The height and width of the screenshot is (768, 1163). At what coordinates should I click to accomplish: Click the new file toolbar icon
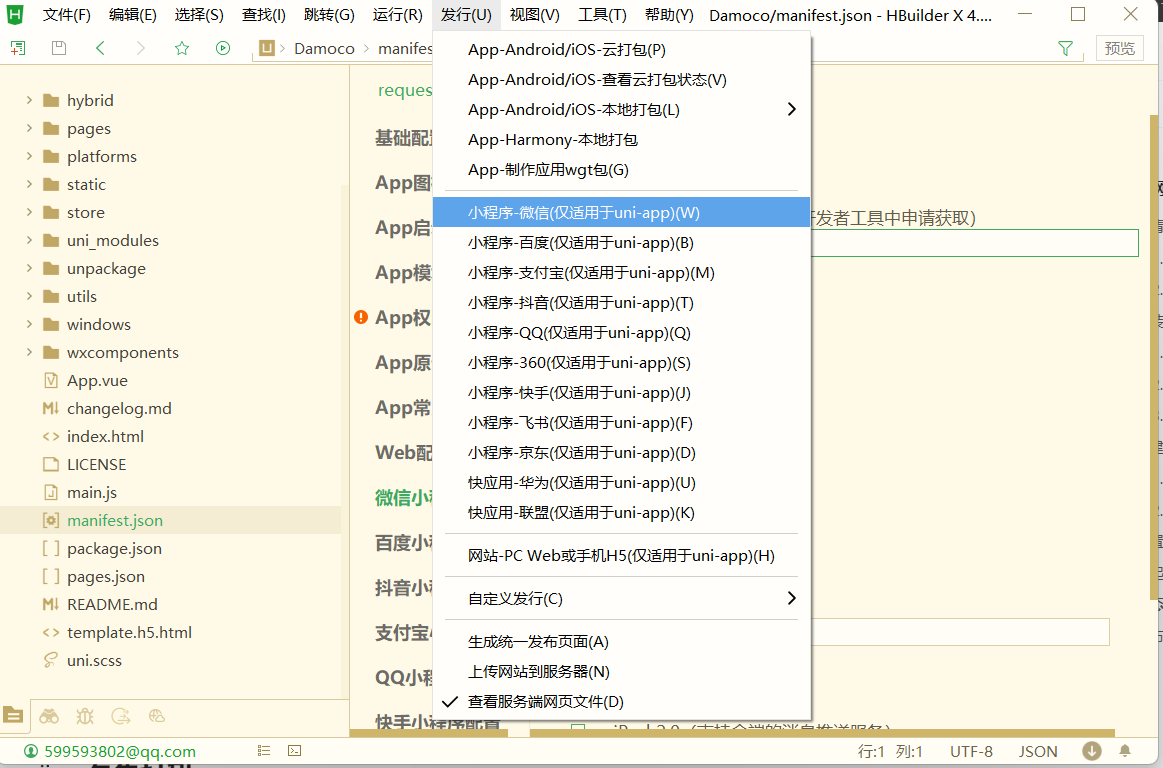click(x=18, y=48)
